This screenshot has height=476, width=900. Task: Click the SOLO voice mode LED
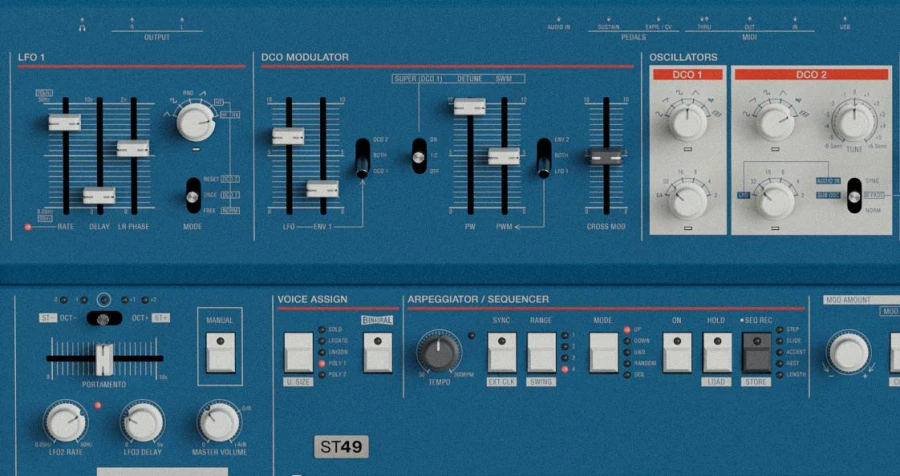pyautogui.click(x=323, y=330)
